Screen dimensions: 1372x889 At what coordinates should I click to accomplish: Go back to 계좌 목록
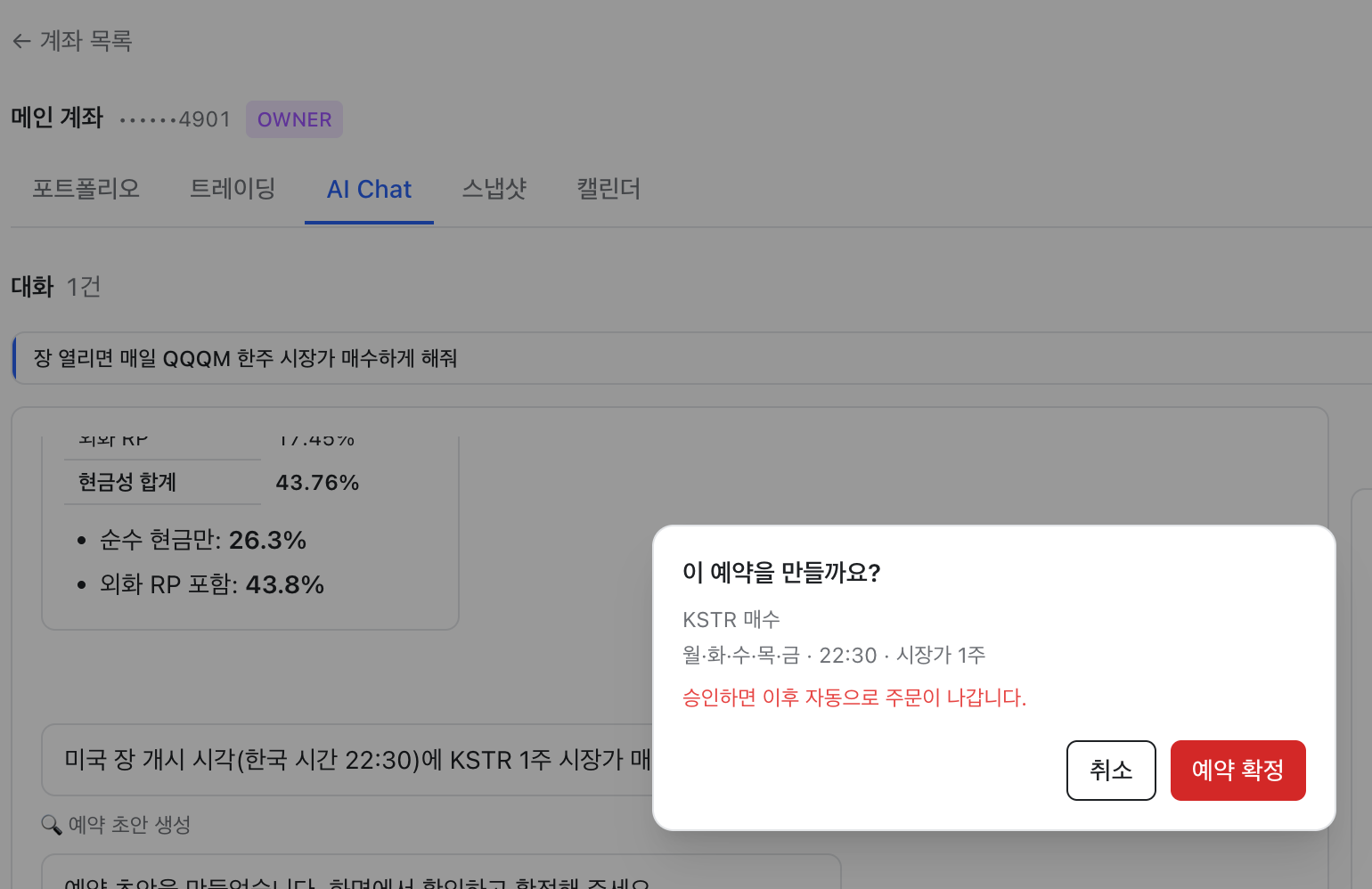click(x=72, y=41)
